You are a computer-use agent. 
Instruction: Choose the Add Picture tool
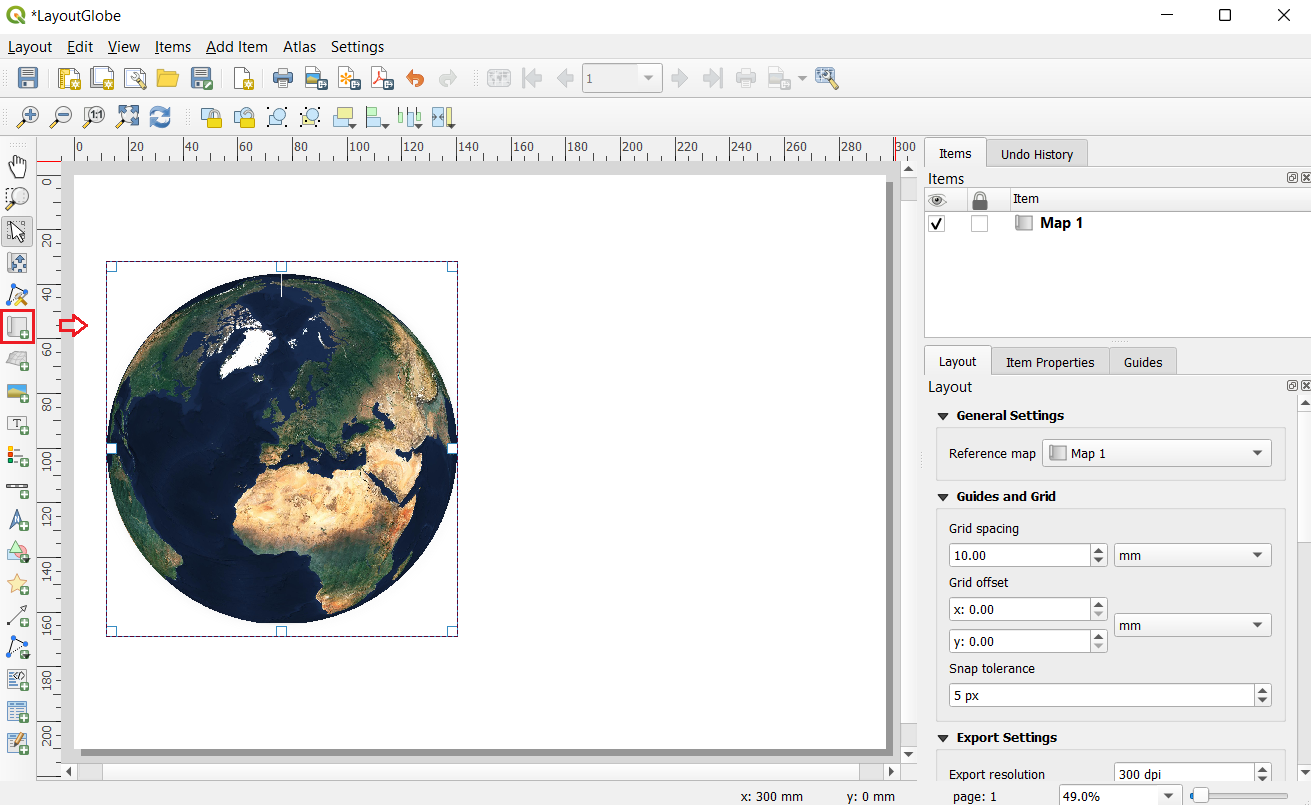point(17,391)
